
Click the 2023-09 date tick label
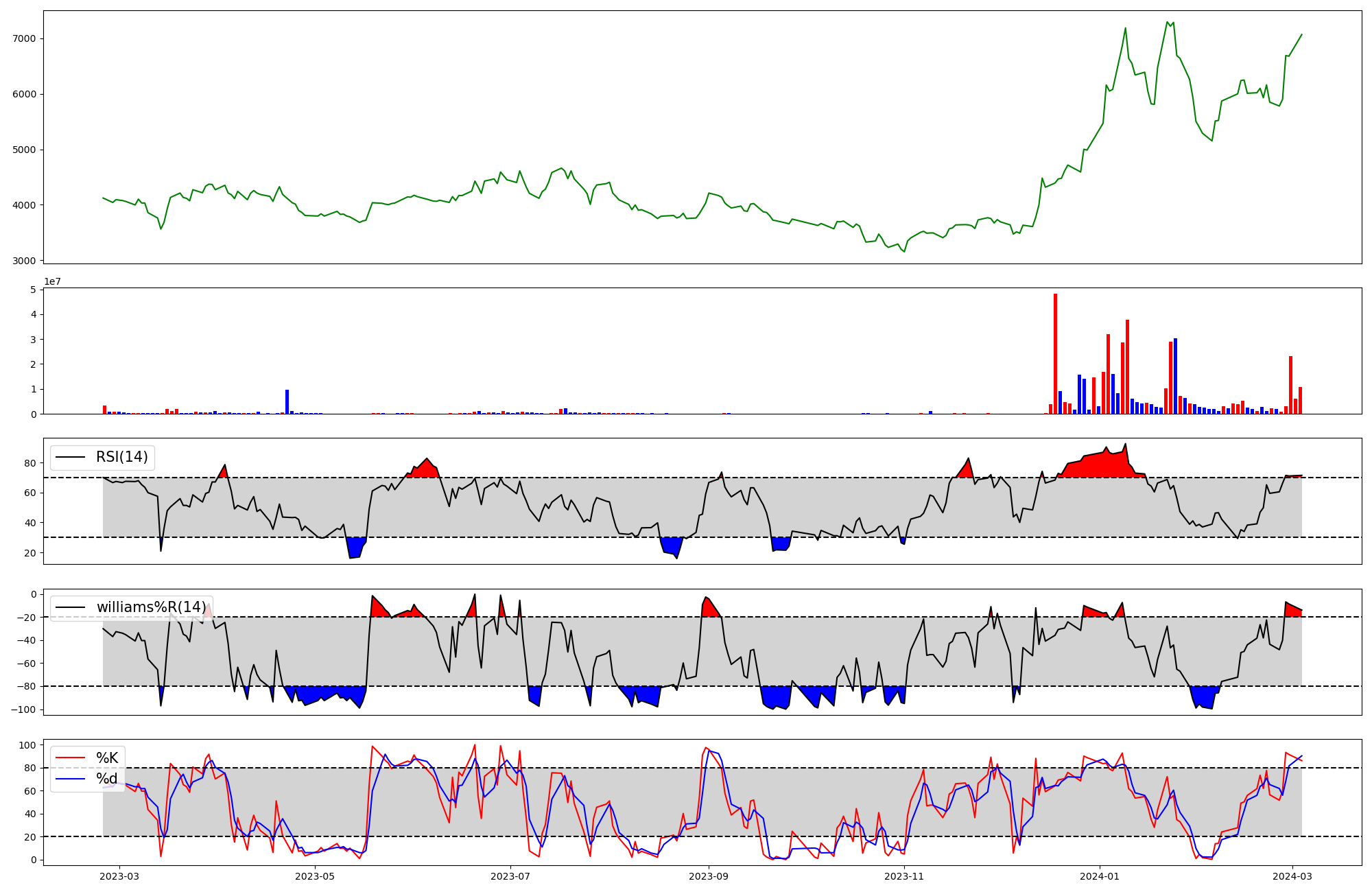click(709, 876)
